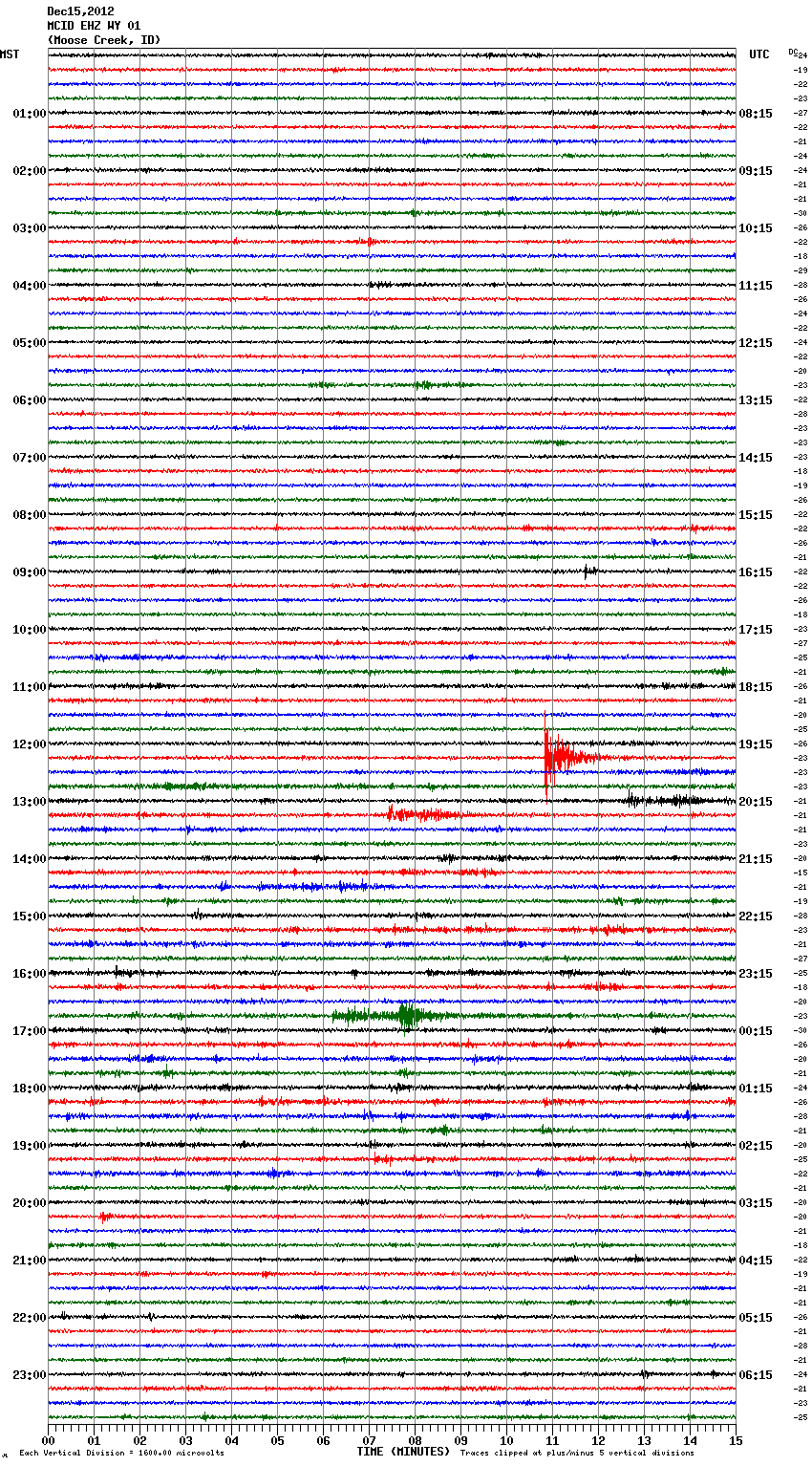Click minute 03 on the bottom axis
This screenshot has width=812, height=1466.
pyautogui.click(x=185, y=1440)
